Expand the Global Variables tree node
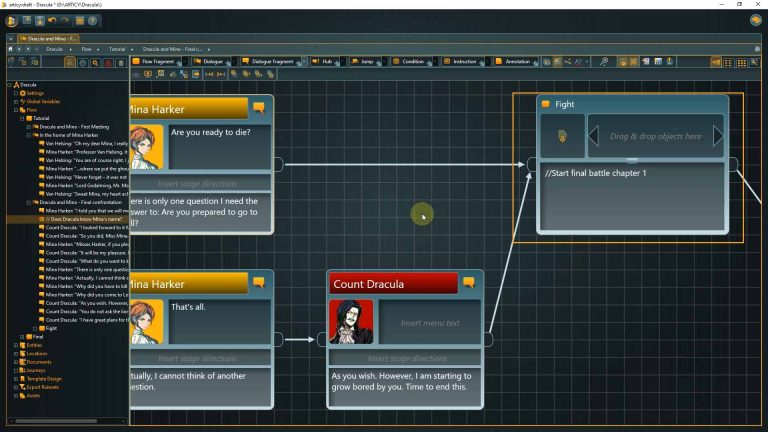768x432 pixels. [16, 101]
